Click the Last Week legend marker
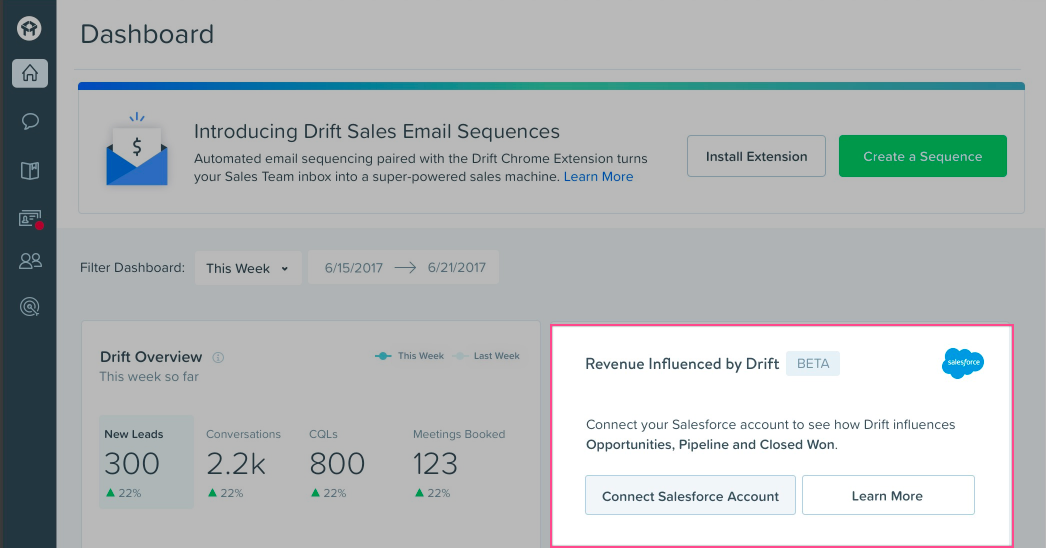Image resolution: width=1046 pixels, height=548 pixels. 460,356
